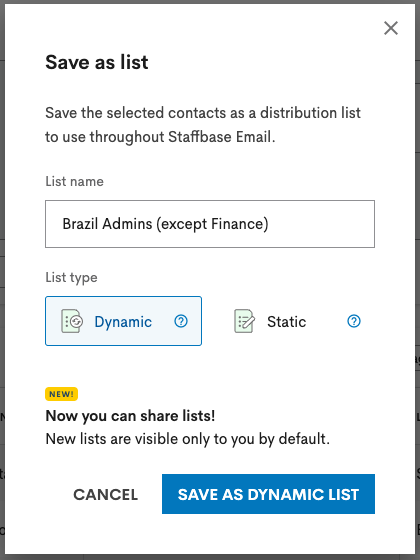The height and width of the screenshot is (560, 420).
Task: Cancel saving the list
Action: point(106,494)
